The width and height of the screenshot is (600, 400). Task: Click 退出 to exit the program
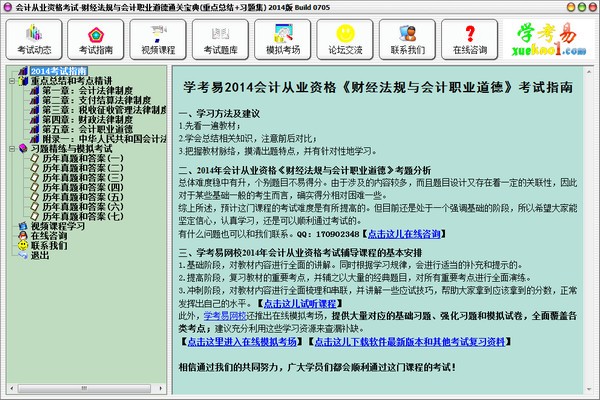(40, 255)
